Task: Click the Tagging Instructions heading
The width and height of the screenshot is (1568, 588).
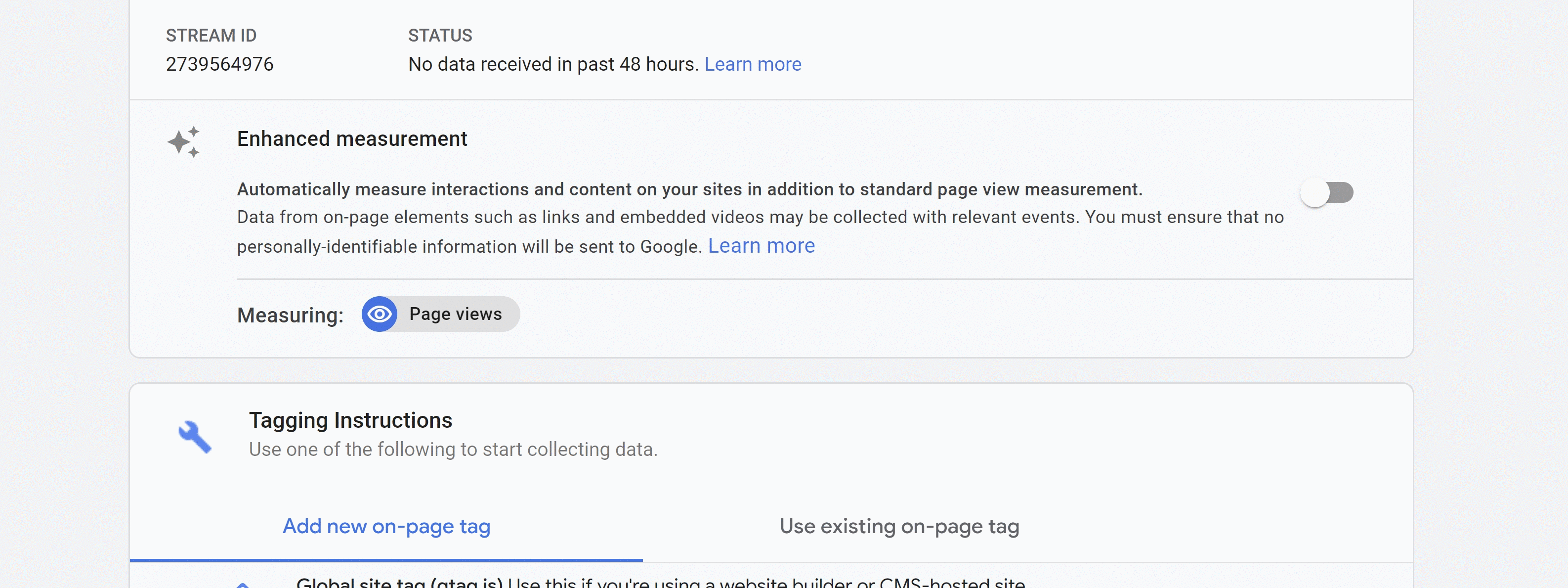Action: click(350, 419)
